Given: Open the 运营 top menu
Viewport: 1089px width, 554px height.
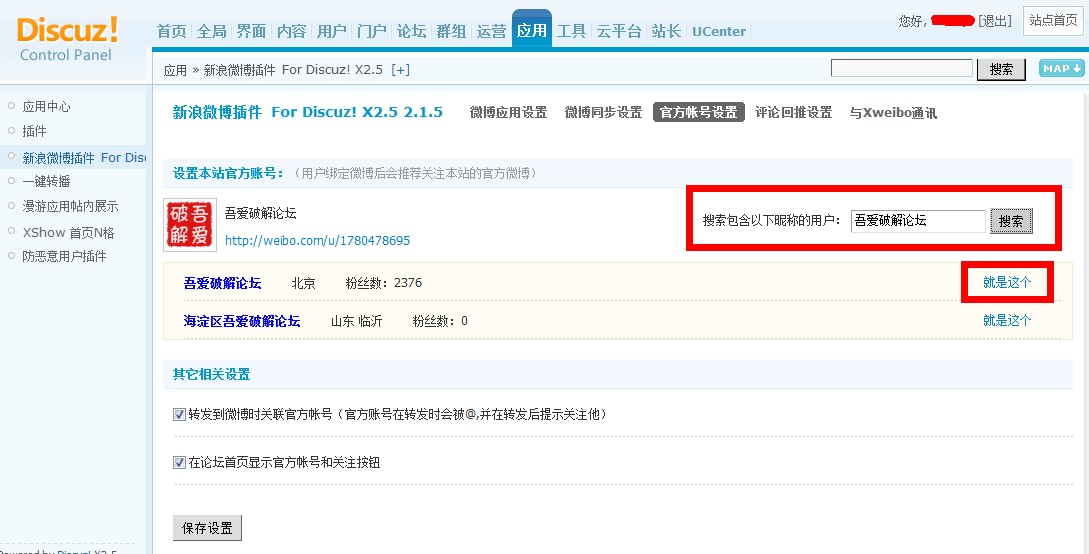Looking at the screenshot, I should point(492,31).
